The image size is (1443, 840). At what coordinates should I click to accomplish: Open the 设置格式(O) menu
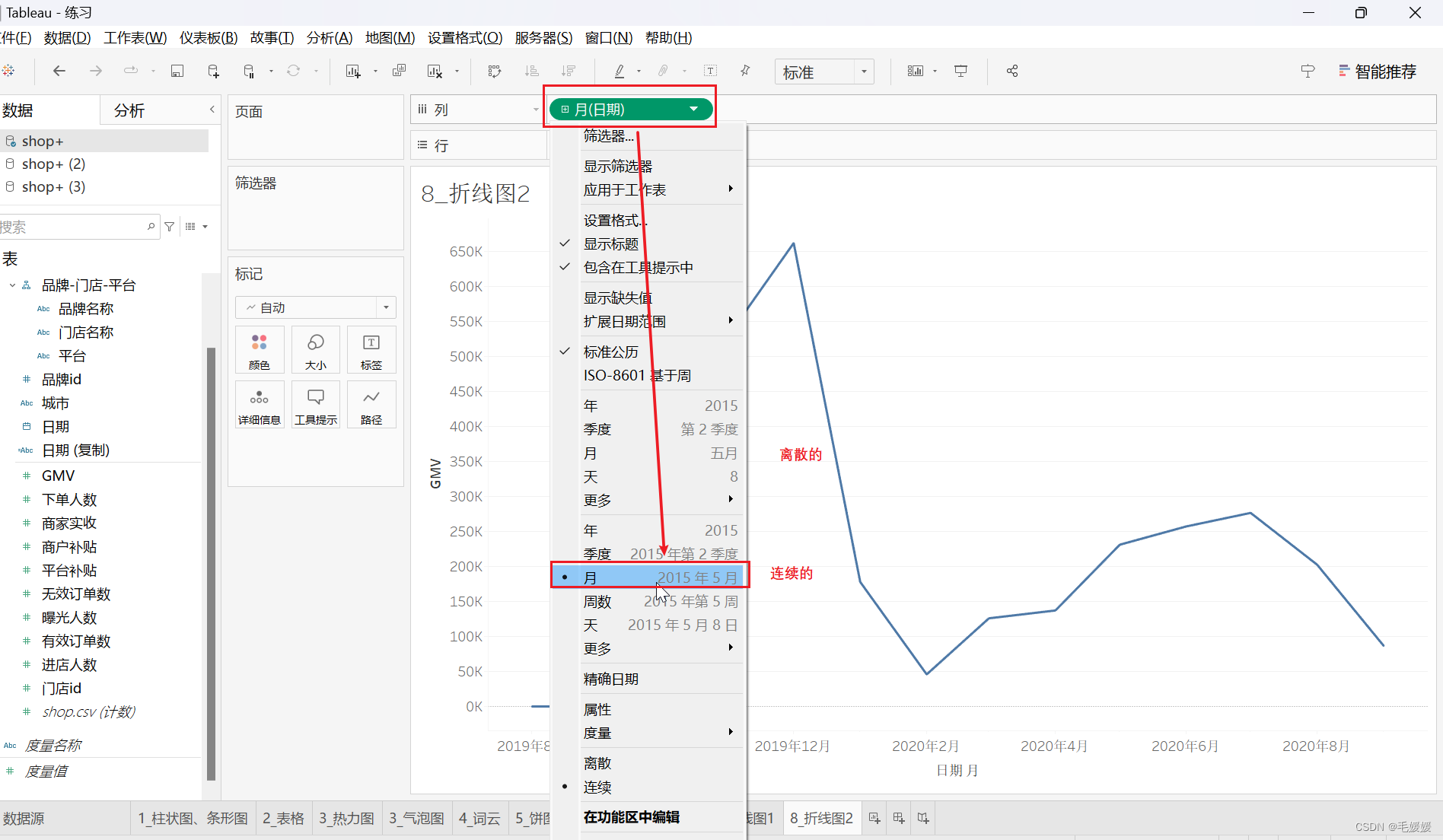click(x=465, y=38)
